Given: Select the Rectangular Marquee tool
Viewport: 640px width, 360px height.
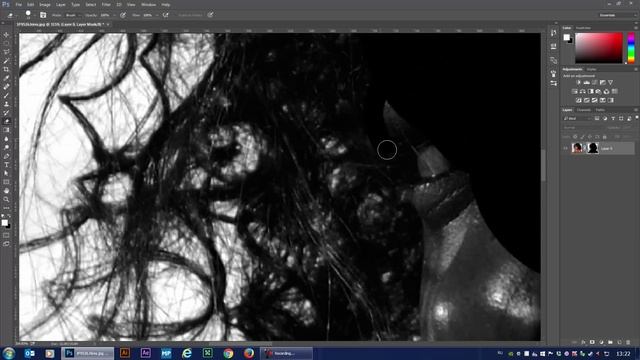Looking at the screenshot, I should click(6, 44).
